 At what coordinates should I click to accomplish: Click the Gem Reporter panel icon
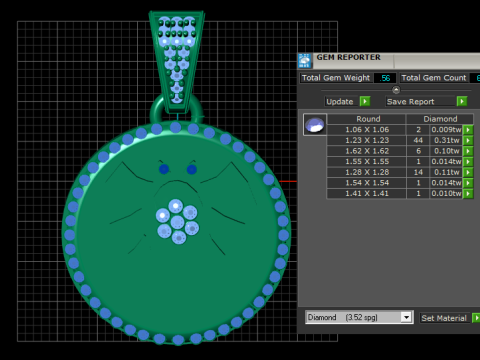click(304, 60)
